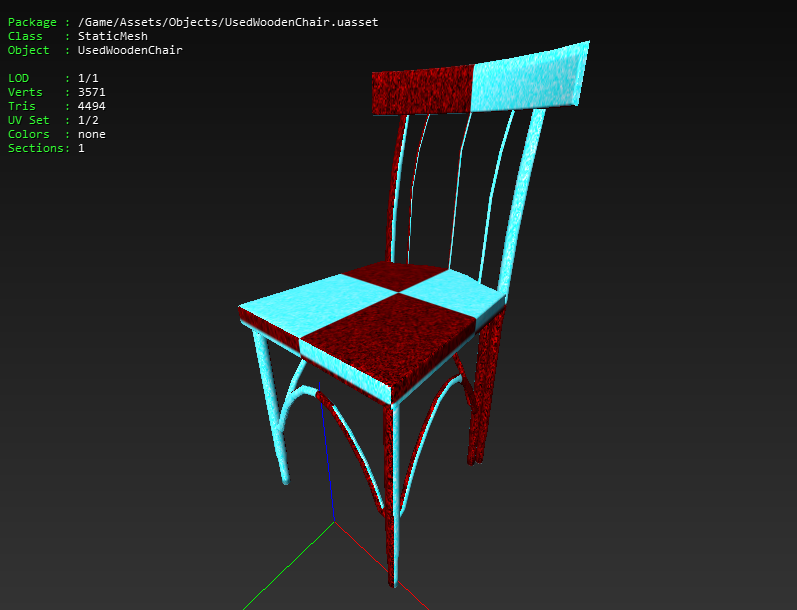Click the UV Set value 1/2
The width and height of the screenshot is (797, 610).
pos(88,120)
